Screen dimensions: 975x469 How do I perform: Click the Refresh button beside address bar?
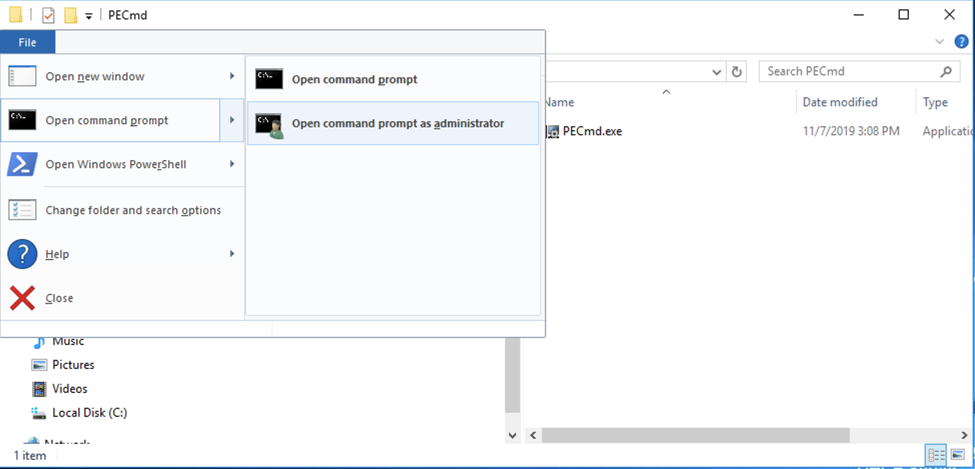[x=737, y=72]
